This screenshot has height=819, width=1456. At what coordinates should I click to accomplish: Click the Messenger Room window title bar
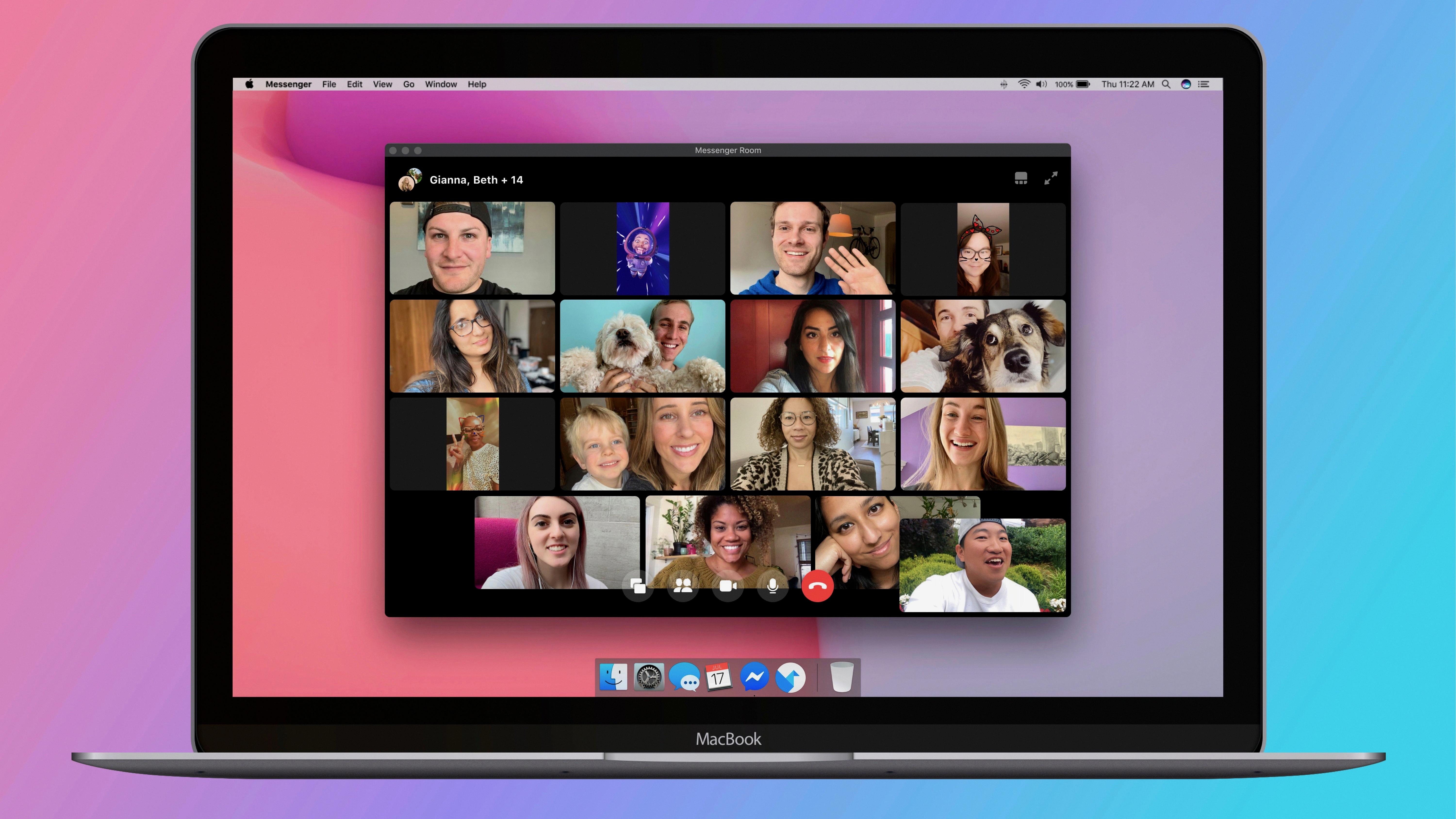727,150
